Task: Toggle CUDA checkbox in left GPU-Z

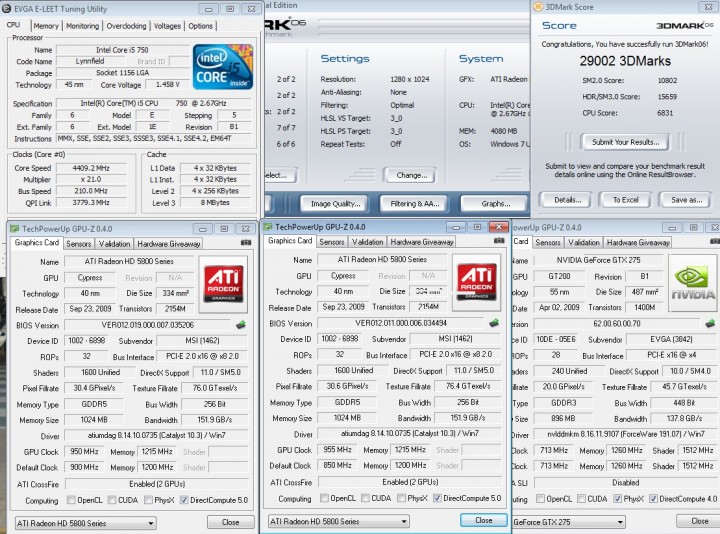Action: pos(112,500)
